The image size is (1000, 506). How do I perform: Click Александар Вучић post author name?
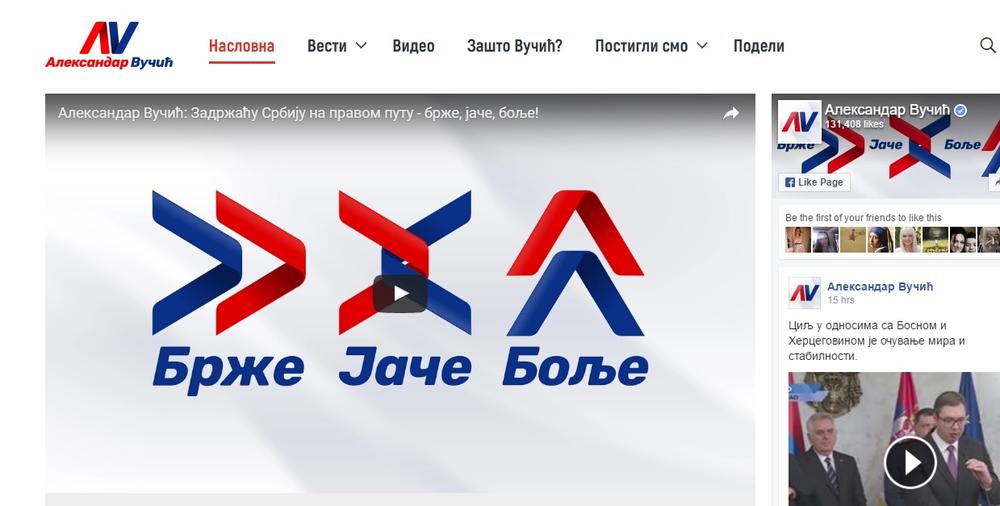click(880, 286)
